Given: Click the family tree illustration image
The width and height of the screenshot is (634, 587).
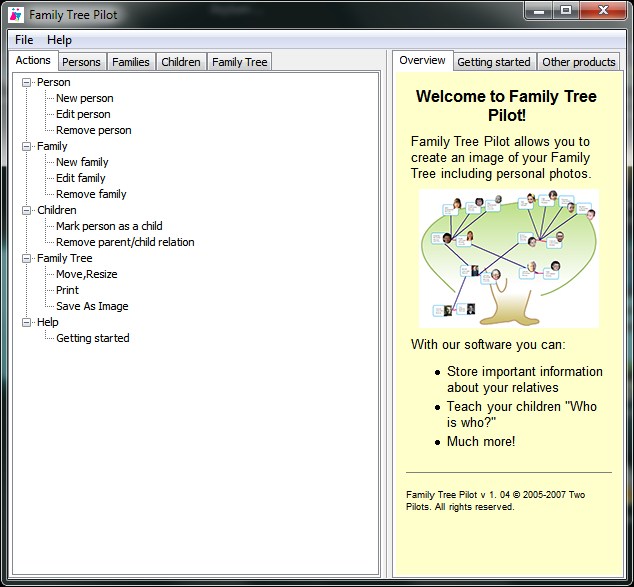Looking at the screenshot, I should click(509, 258).
